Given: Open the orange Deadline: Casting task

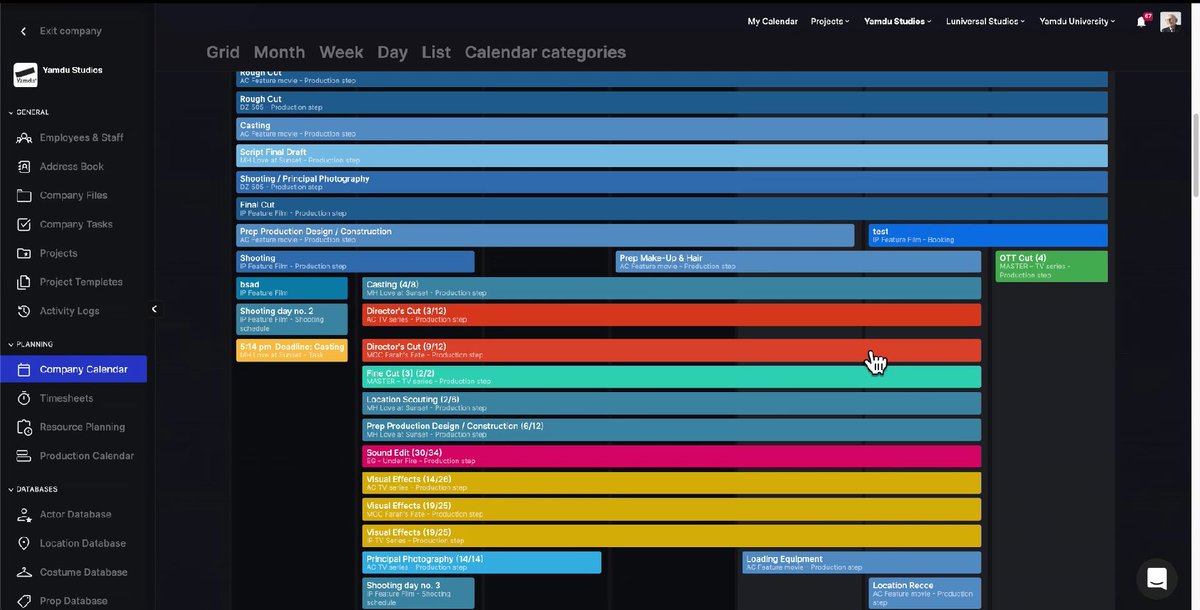Looking at the screenshot, I should pos(291,350).
